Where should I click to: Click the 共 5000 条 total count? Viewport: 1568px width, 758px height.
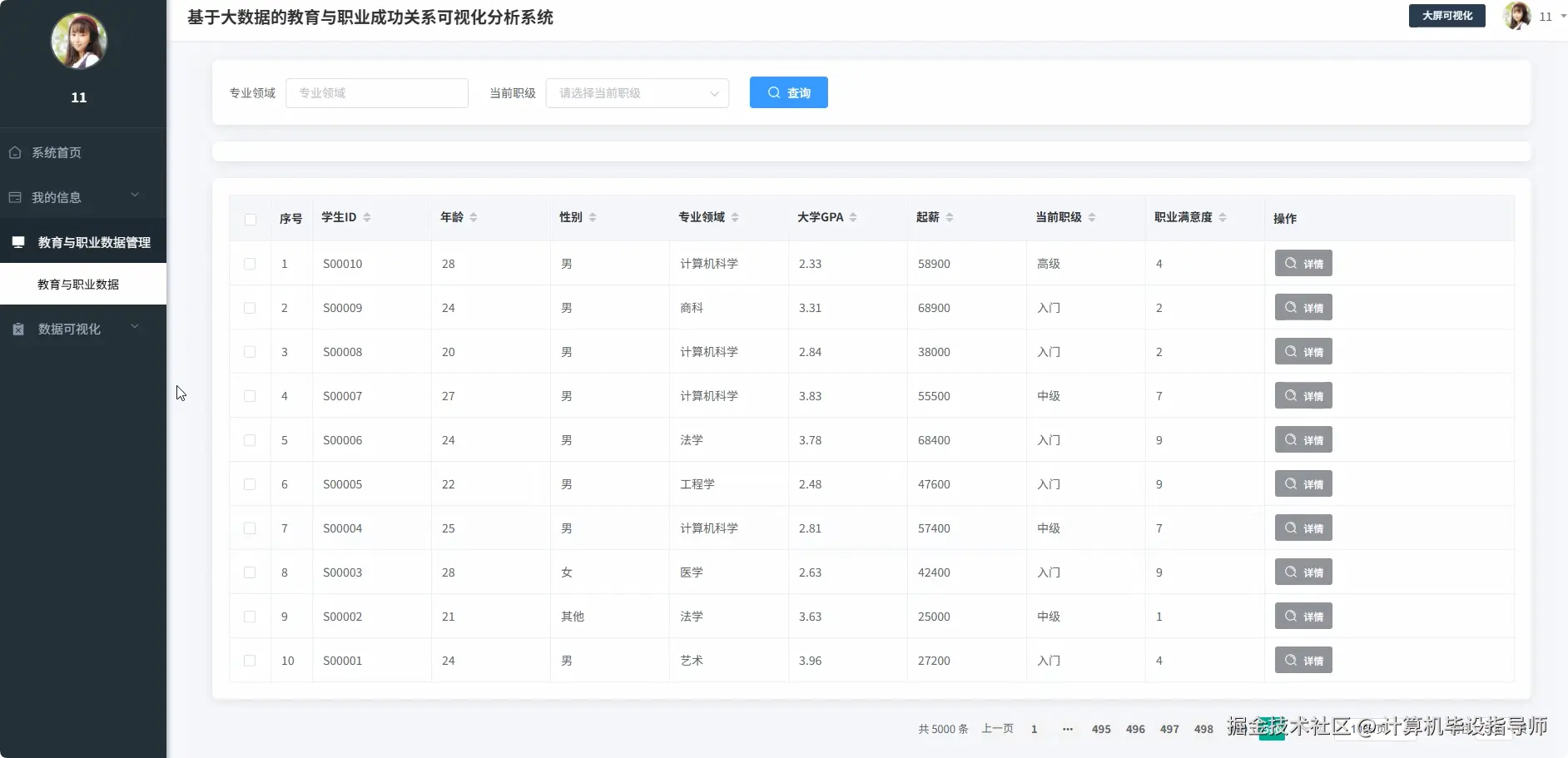pyautogui.click(x=943, y=729)
